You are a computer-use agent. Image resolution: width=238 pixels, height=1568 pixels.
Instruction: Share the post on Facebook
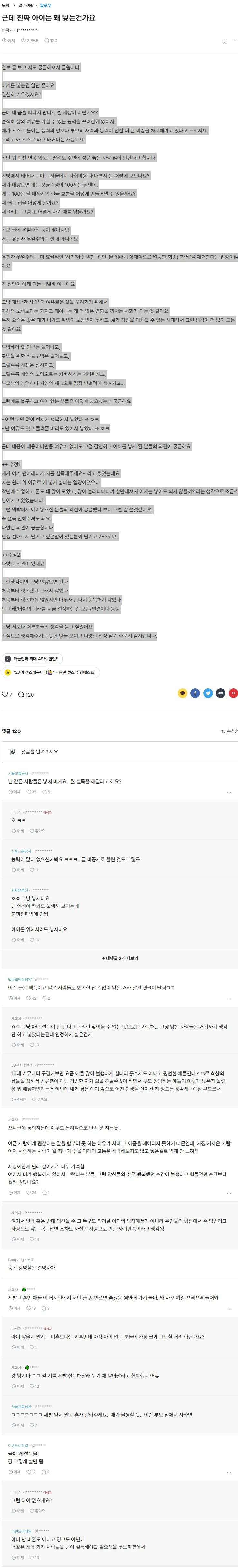point(195,693)
